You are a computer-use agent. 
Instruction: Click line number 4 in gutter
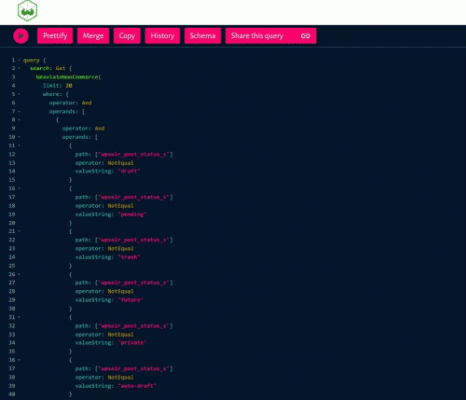click(14, 86)
